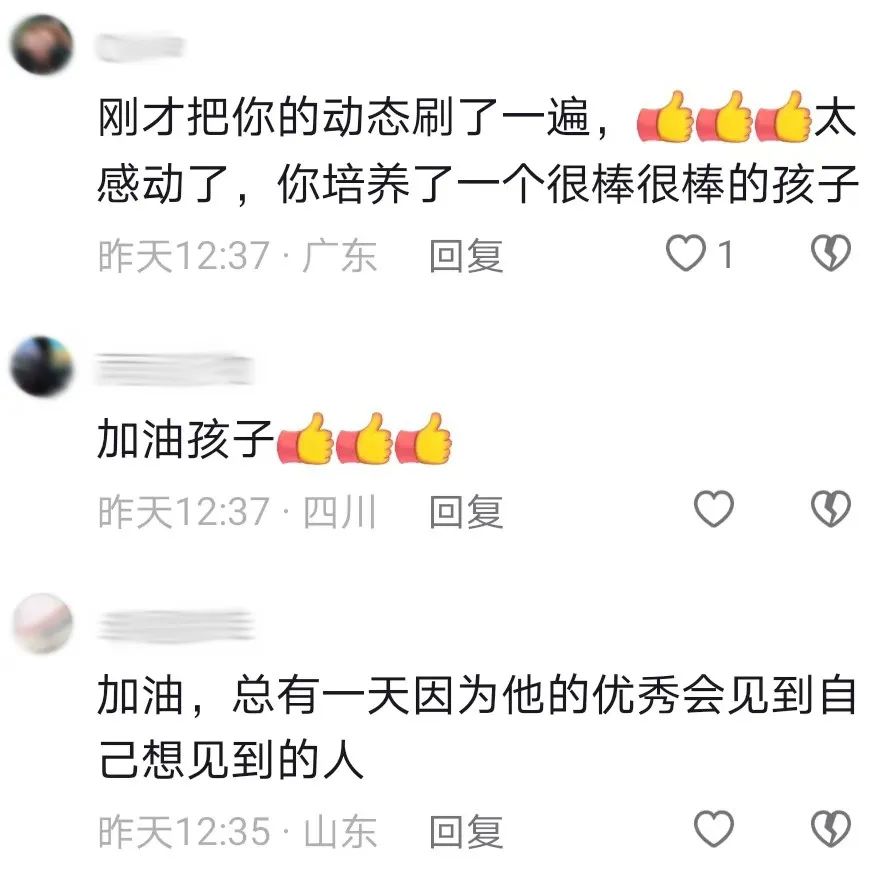Select the comment starting 加油，总有一天
Screen dimensions: 875x877
click(x=477, y=727)
